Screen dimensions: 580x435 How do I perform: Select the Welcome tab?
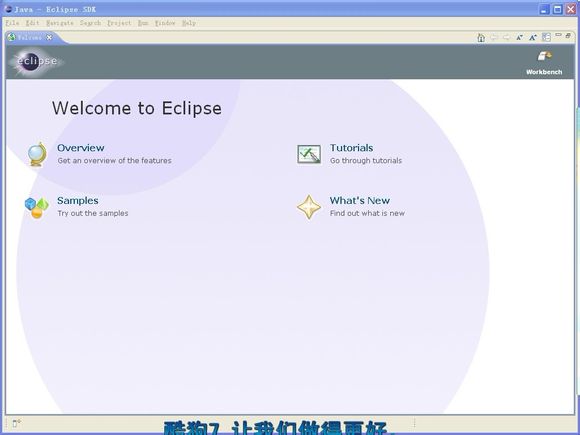tap(30, 37)
